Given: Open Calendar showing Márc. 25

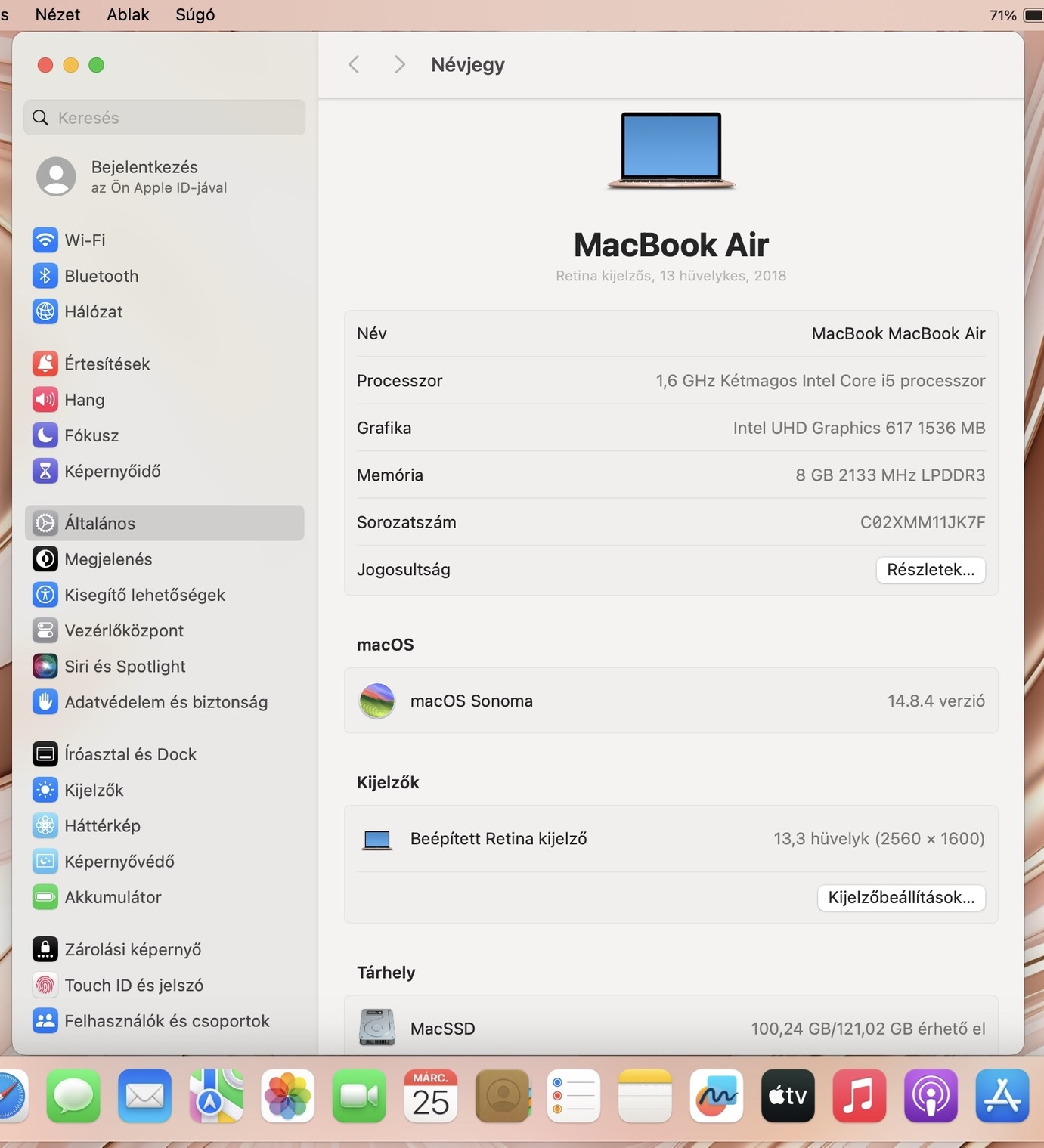Looking at the screenshot, I should click(x=431, y=1096).
